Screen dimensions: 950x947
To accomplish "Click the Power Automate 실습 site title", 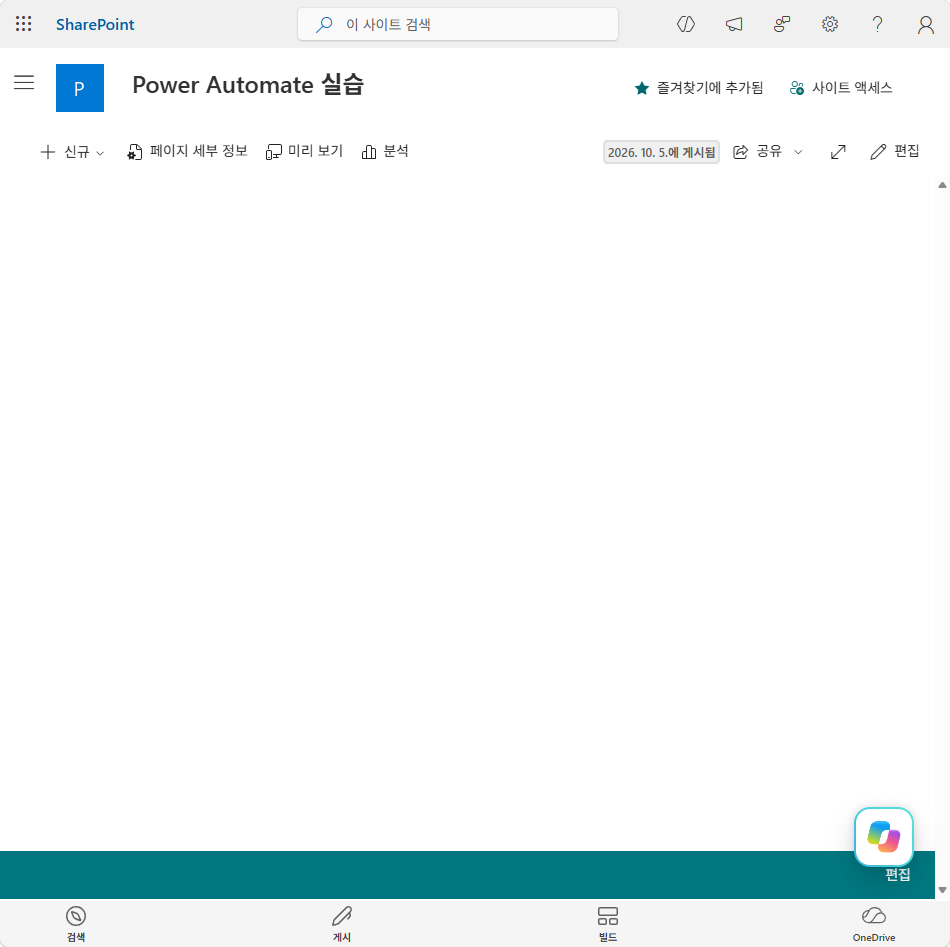I will tap(248, 85).
